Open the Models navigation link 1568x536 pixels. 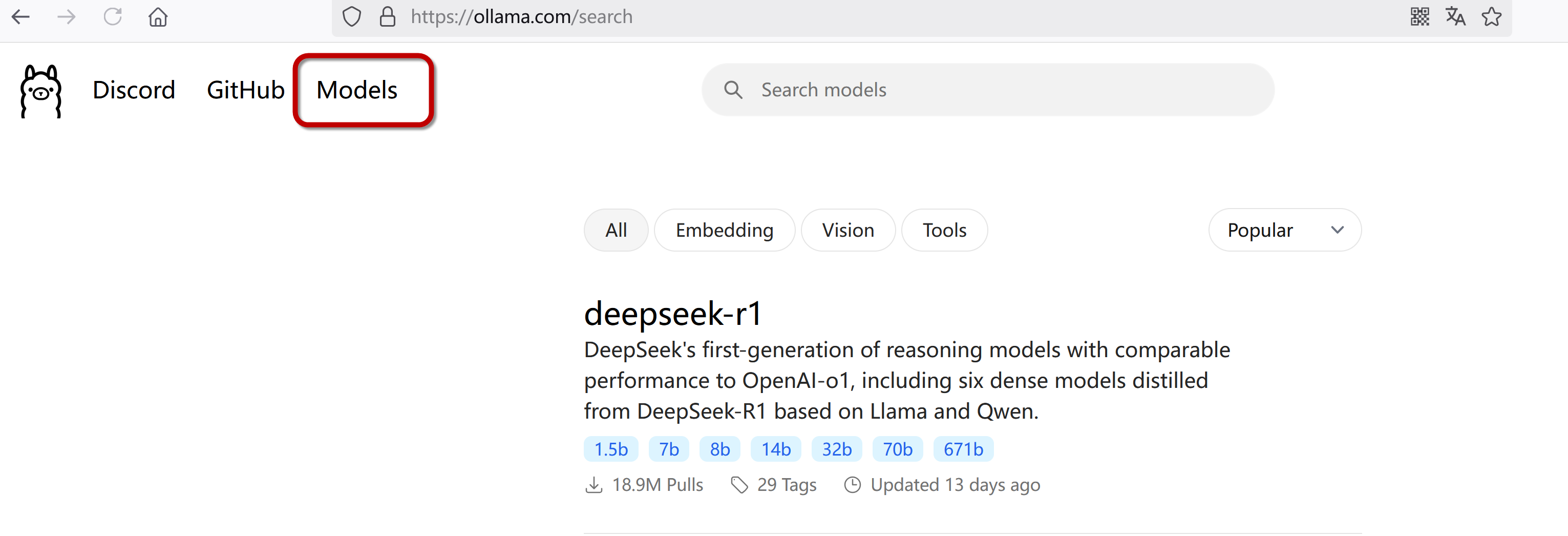click(357, 90)
